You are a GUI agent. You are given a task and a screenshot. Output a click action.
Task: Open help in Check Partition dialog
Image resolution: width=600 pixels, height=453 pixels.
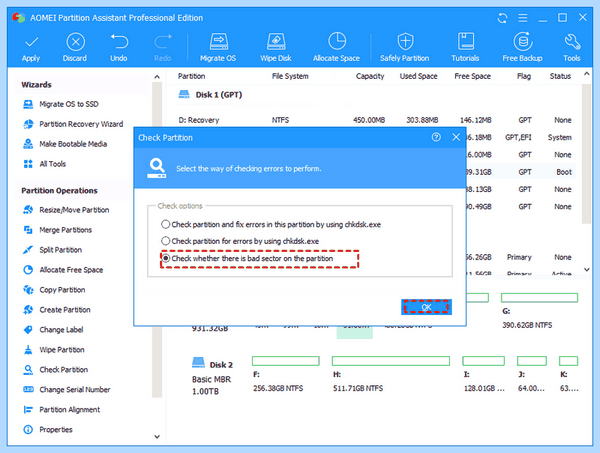point(436,137)
